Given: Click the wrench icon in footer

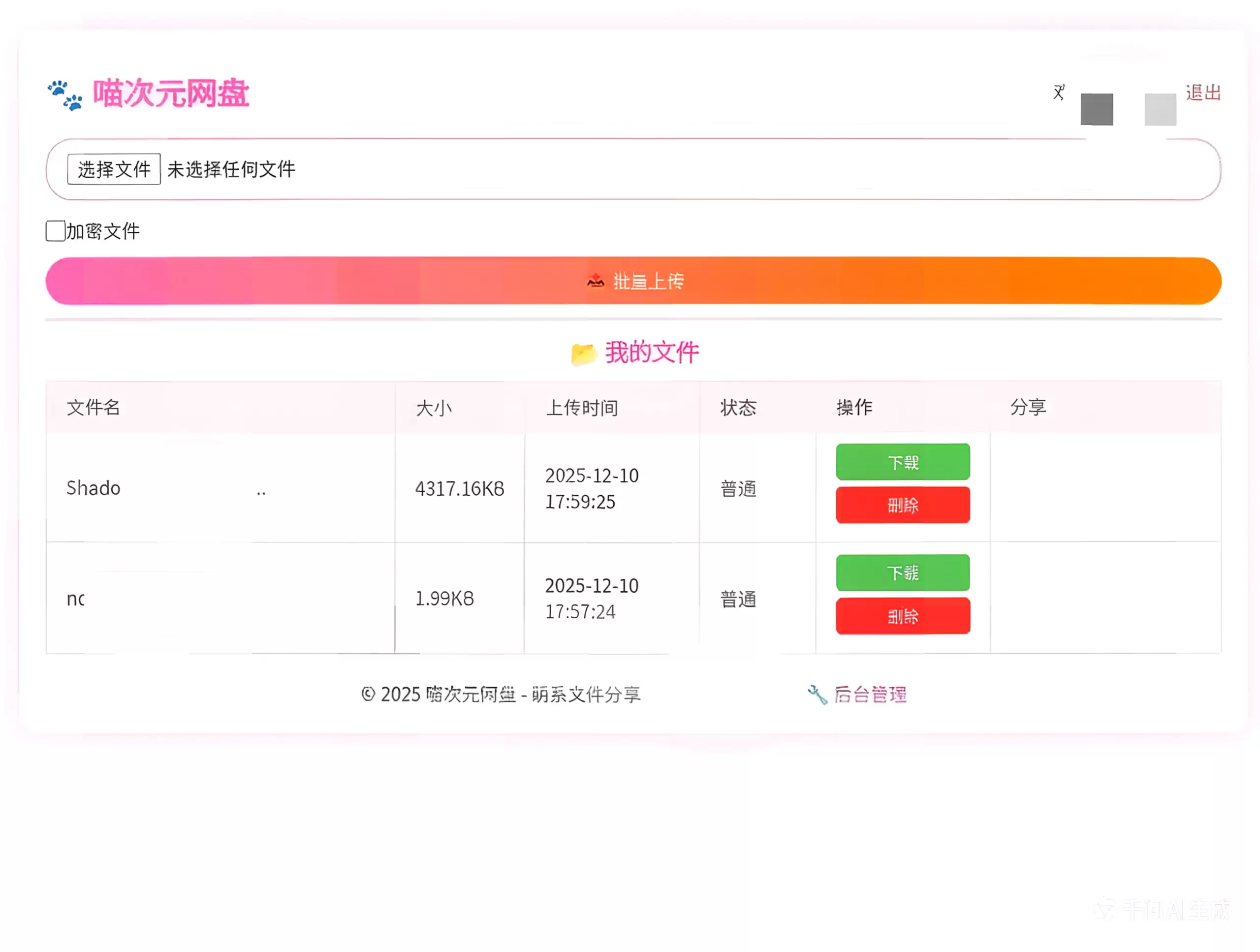Looking at the screenshot, I should tap(818, 695).
